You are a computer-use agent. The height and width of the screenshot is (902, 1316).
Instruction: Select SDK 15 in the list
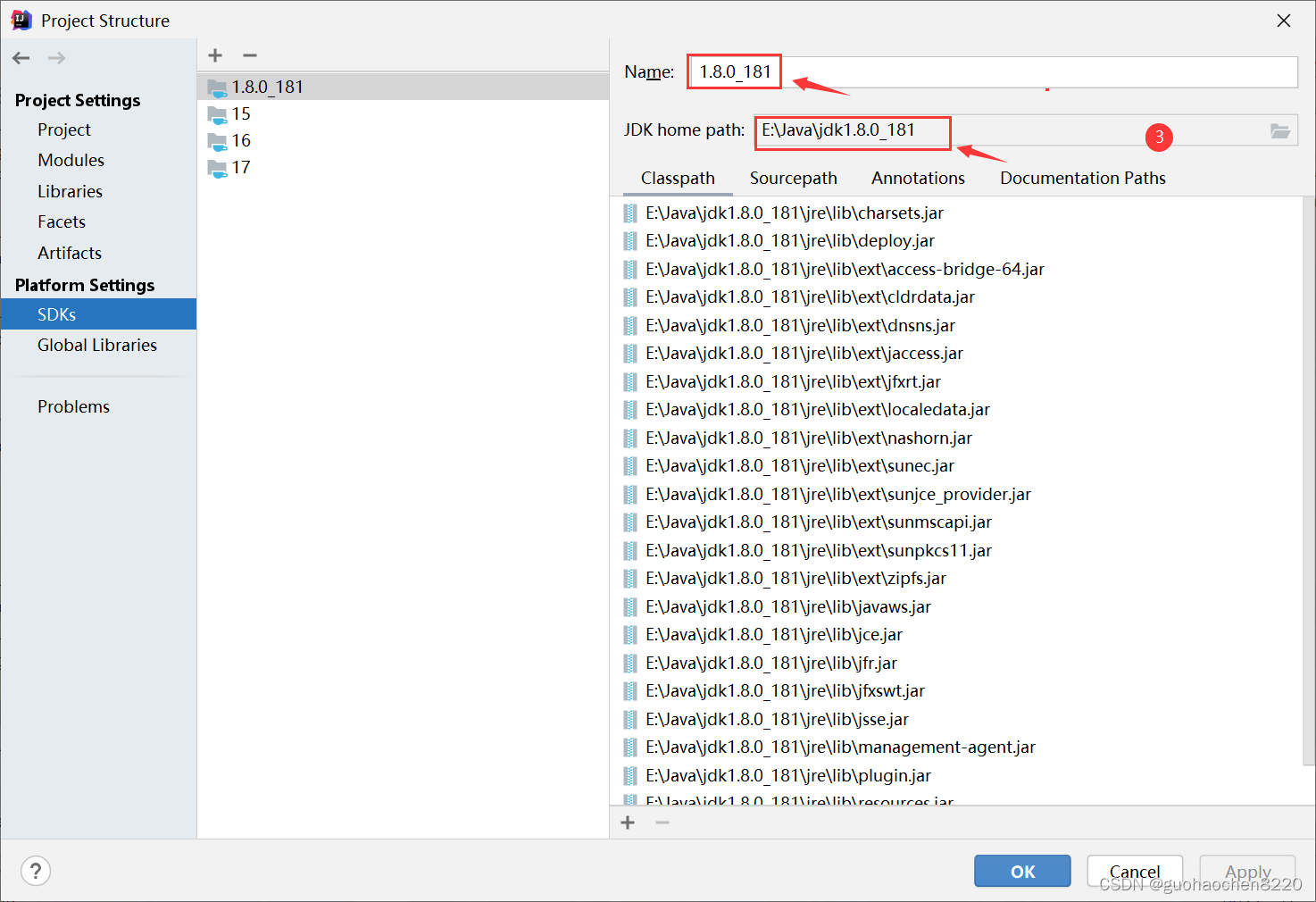(239, 113)
